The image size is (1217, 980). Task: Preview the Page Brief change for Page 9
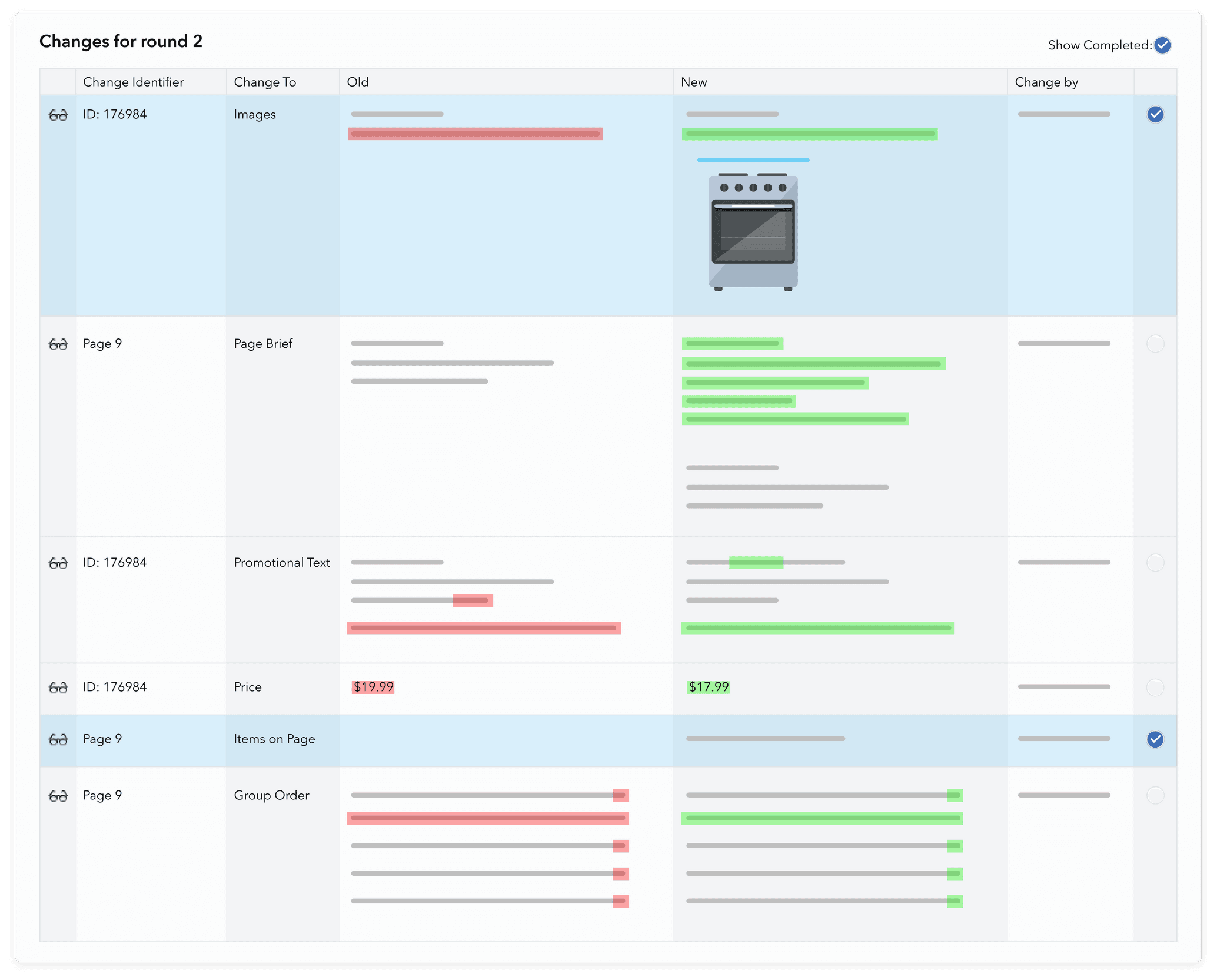59,344
